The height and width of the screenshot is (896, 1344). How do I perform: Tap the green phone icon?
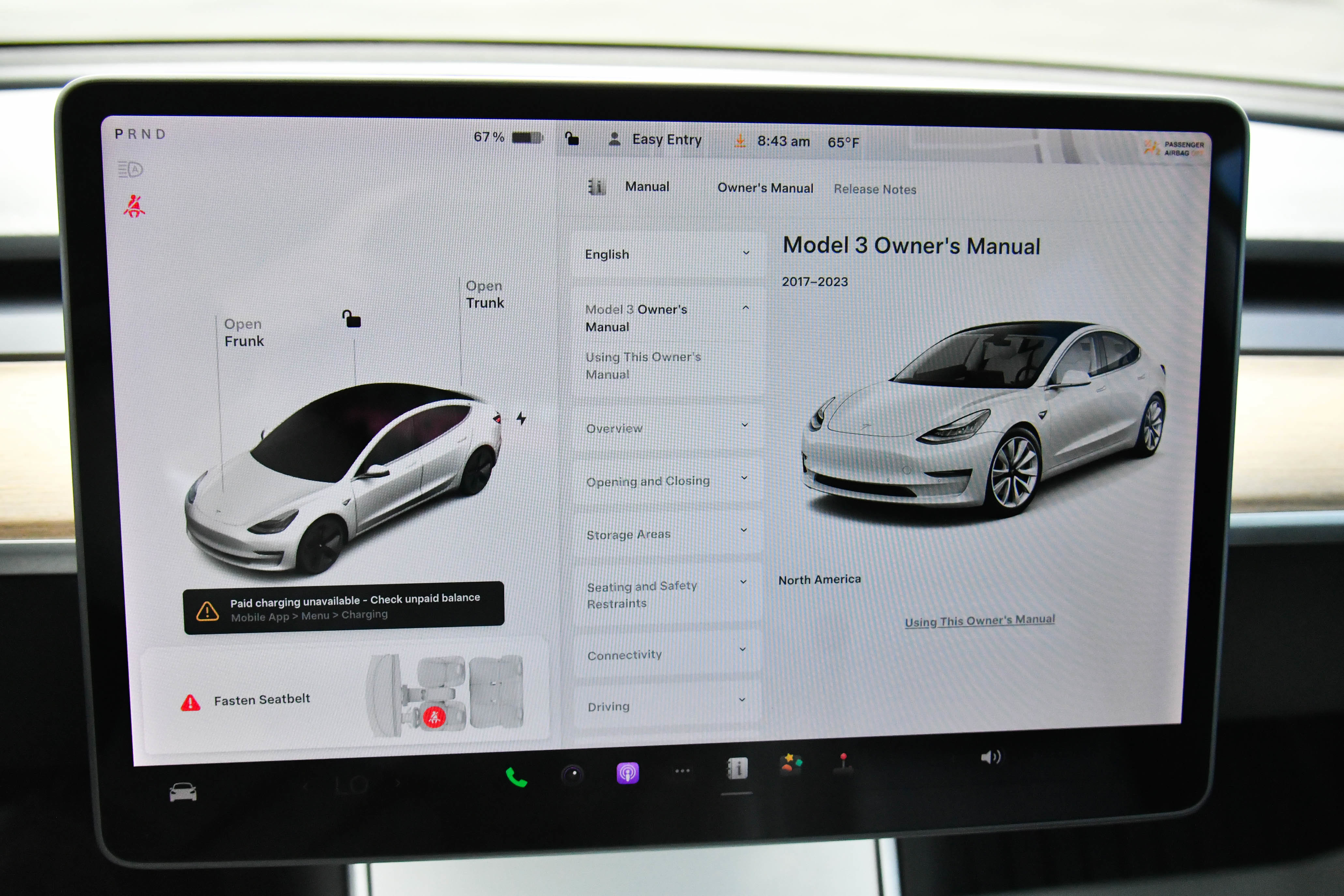(516, 777)
